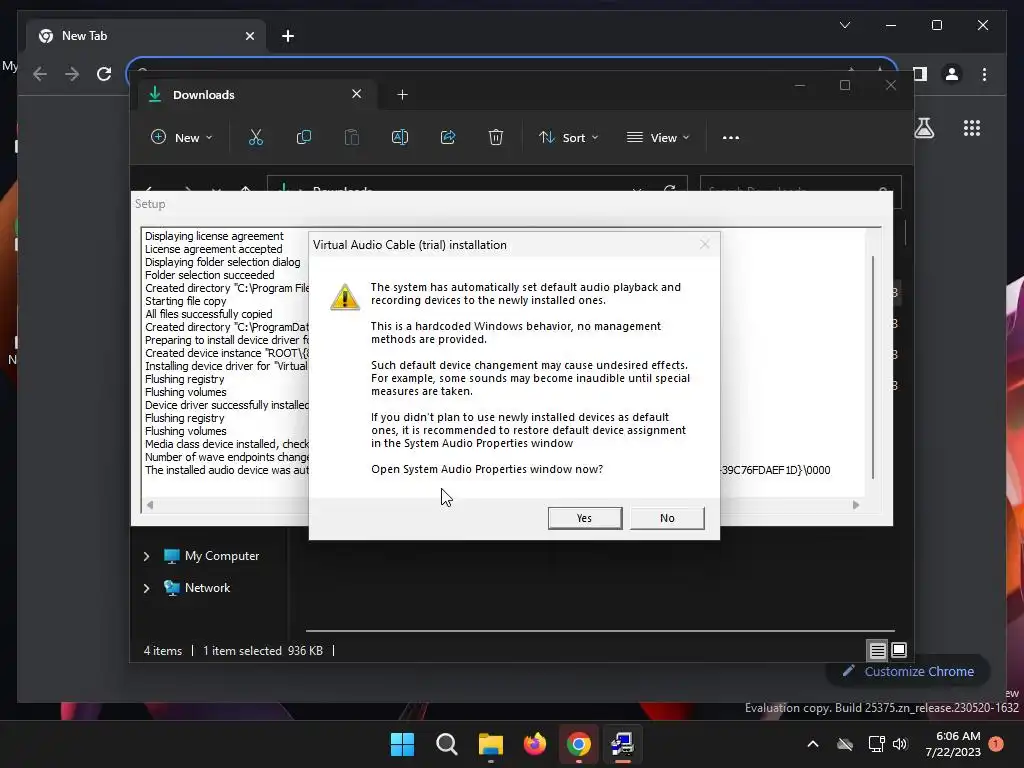1024x768 pixels.
Task: Open the Google apps grid
Action: coord(972,128)
